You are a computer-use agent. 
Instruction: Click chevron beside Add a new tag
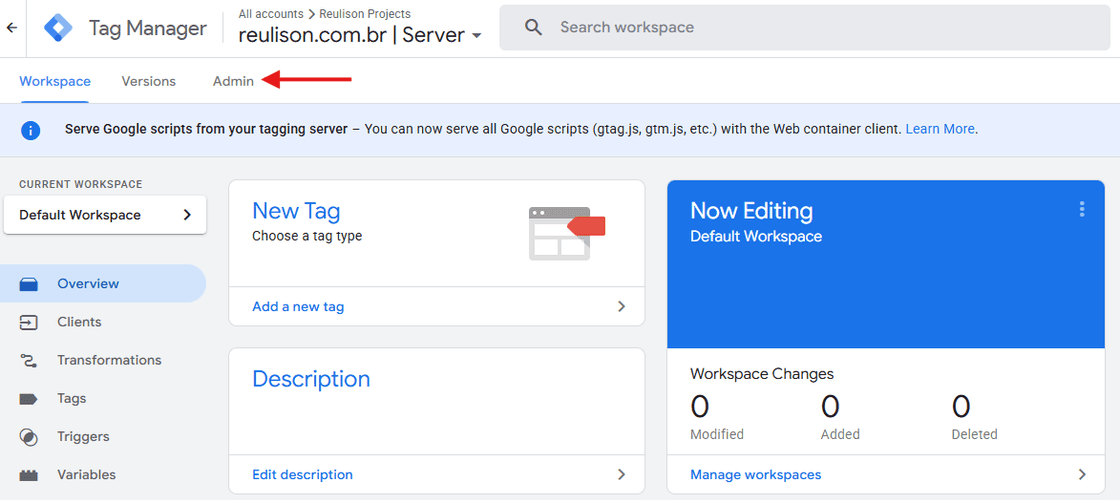point(621,306)
